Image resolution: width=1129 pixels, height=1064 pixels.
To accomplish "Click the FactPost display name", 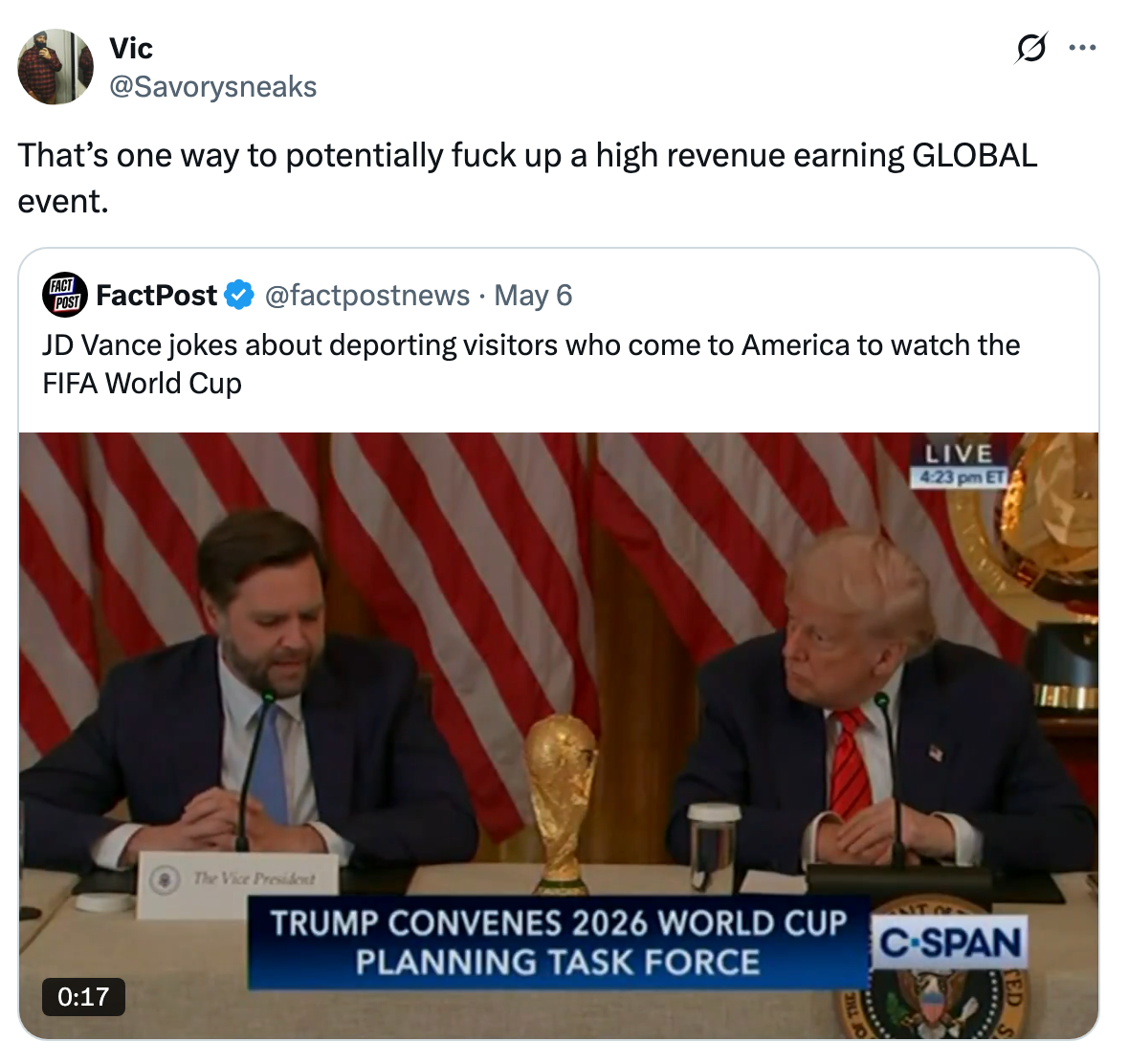I will (x=156, y=295).
